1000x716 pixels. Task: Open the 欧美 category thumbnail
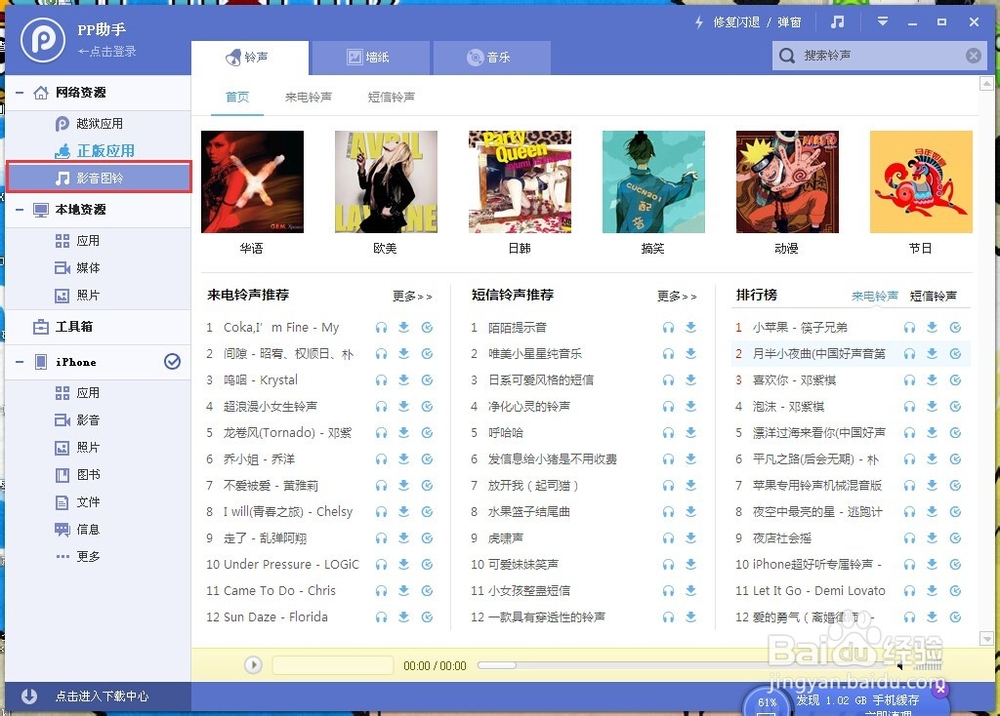(386, 182)
